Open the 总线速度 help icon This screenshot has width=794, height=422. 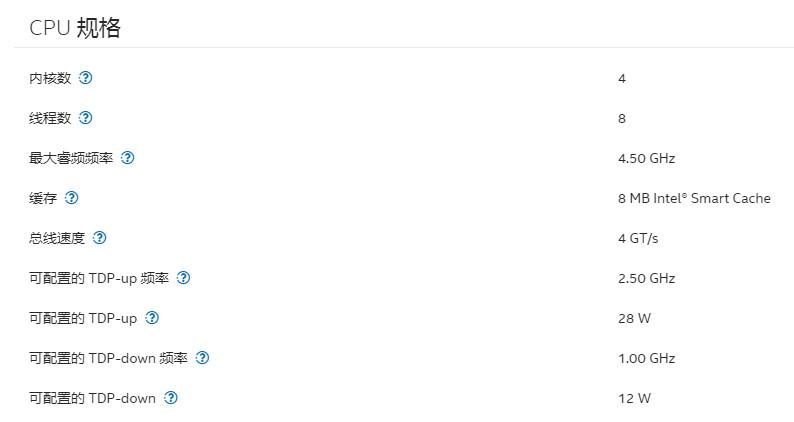pyautogui.click(x=100, y=238)
